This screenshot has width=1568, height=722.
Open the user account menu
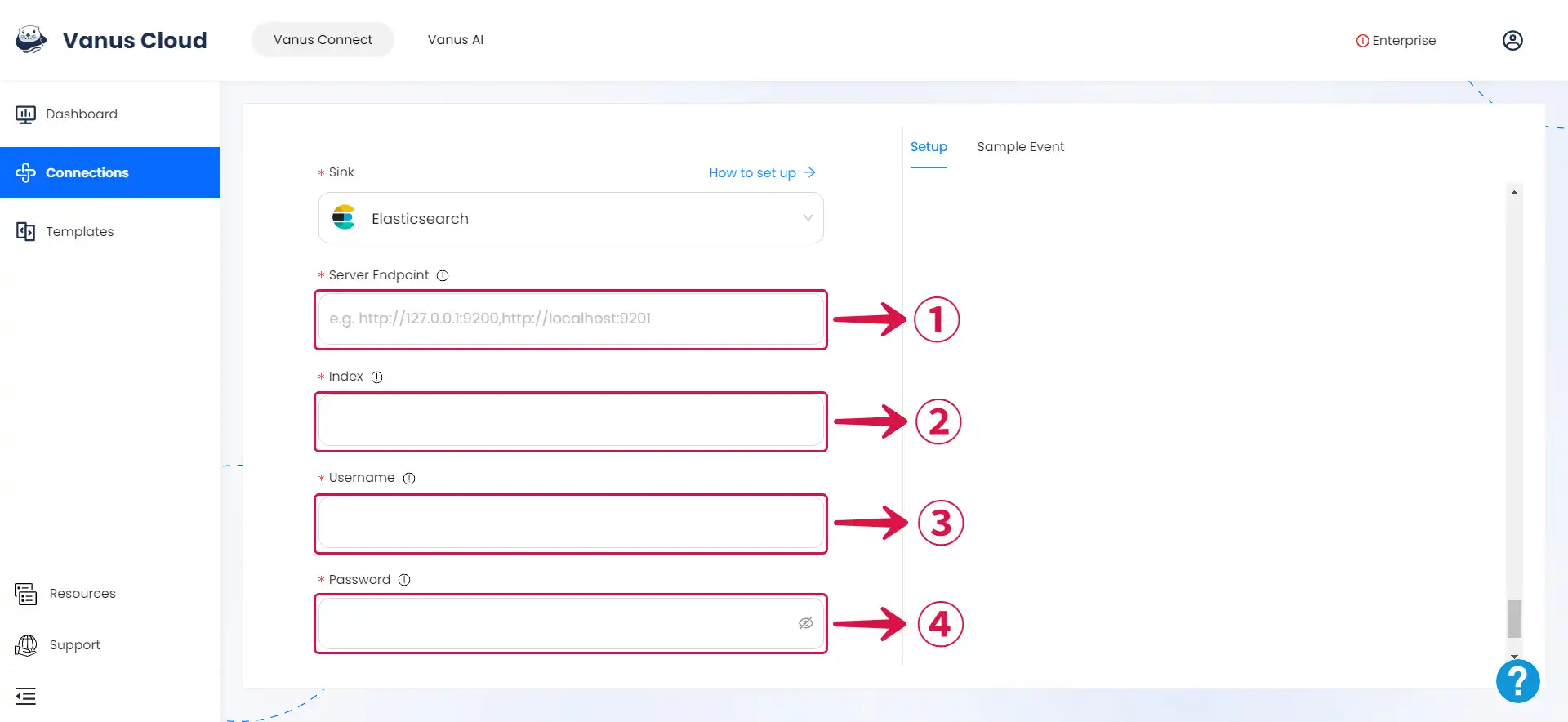click(x=1512, y=41)
